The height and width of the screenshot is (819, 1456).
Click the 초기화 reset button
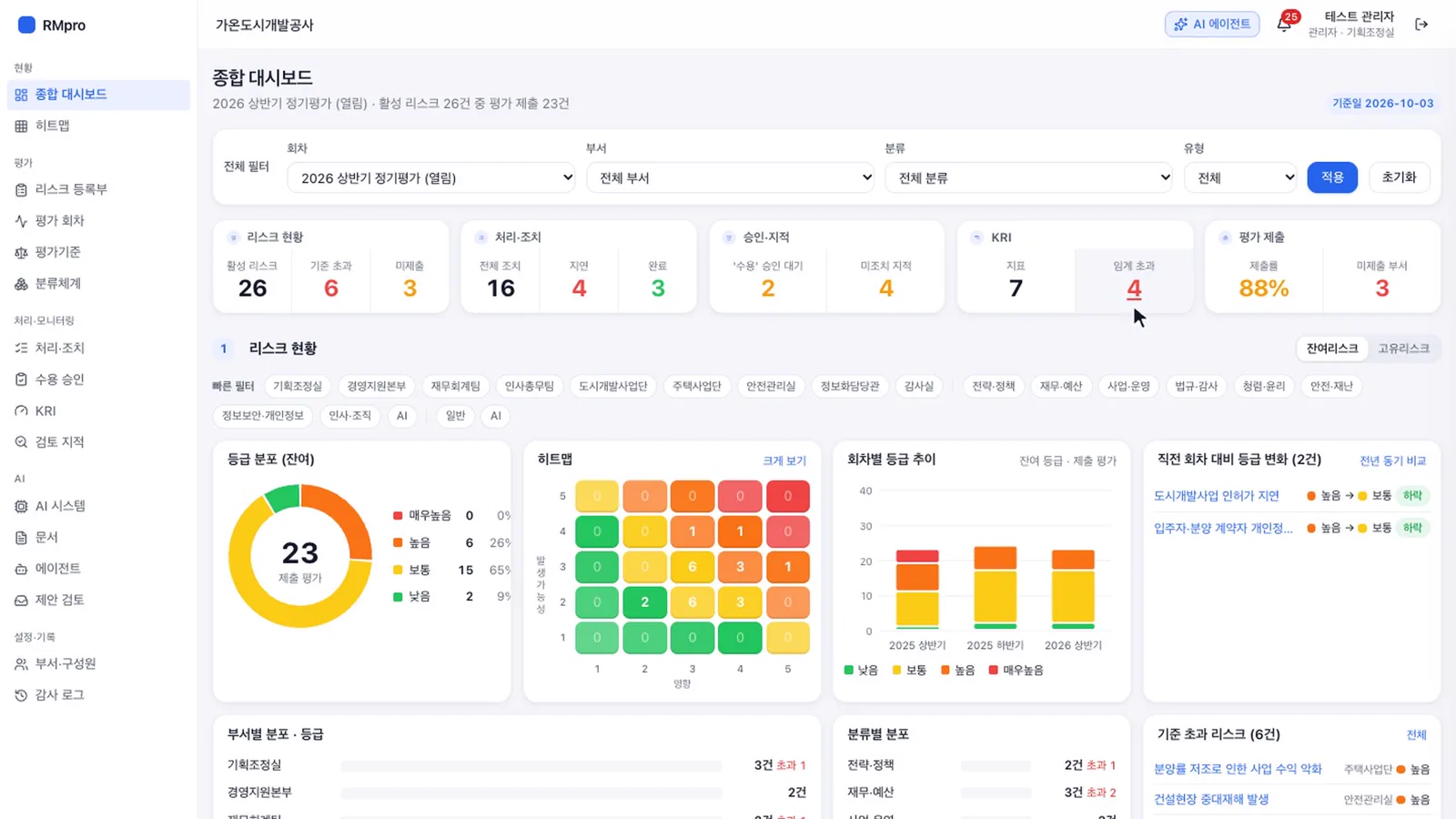click(1399, 177)
